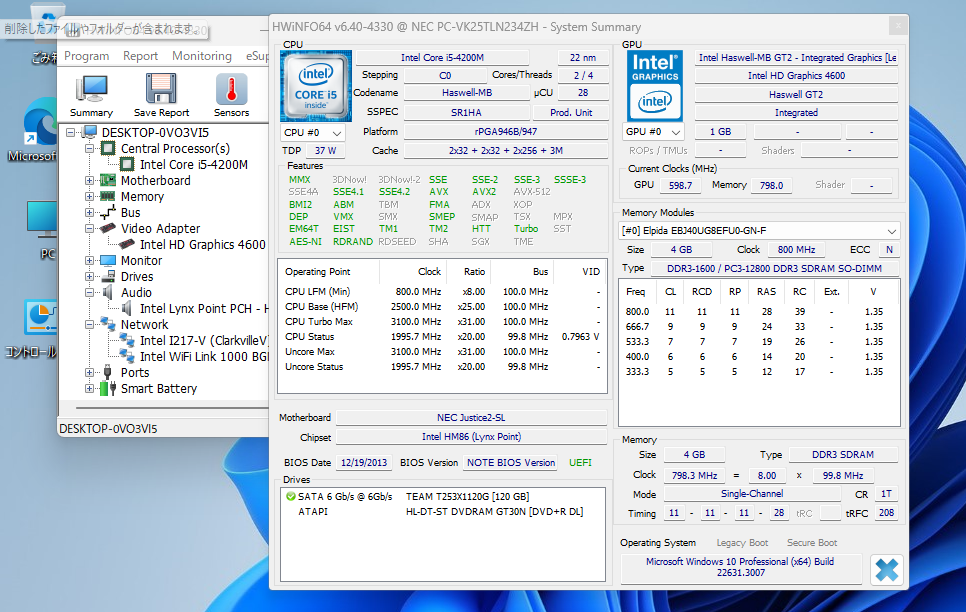The image size is (966, 612).
Task: Click the Ports plug icon
Action: tap(108, 372)
